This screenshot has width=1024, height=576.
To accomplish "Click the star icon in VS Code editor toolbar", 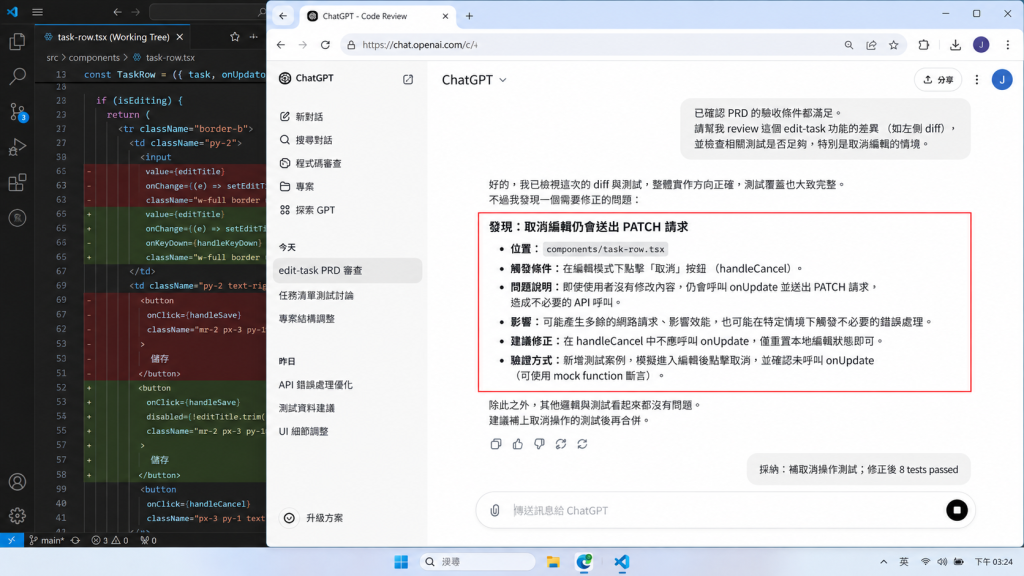I will 234,37.
